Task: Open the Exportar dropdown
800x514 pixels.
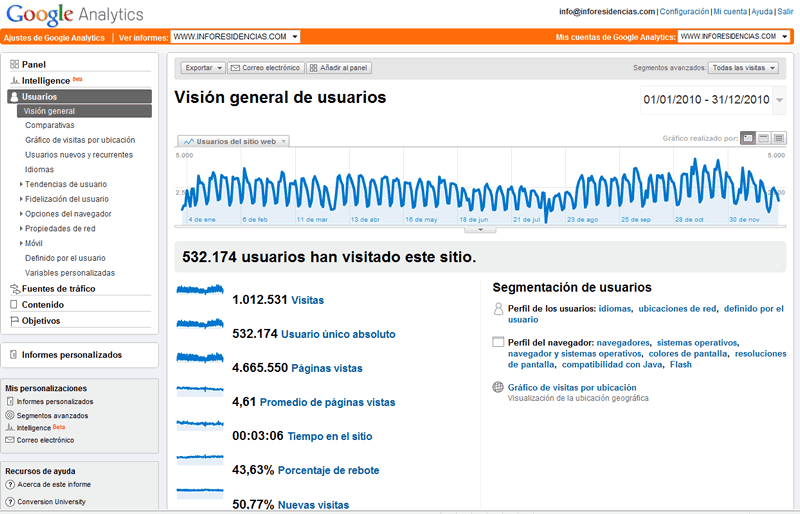Action: [203, 68]
